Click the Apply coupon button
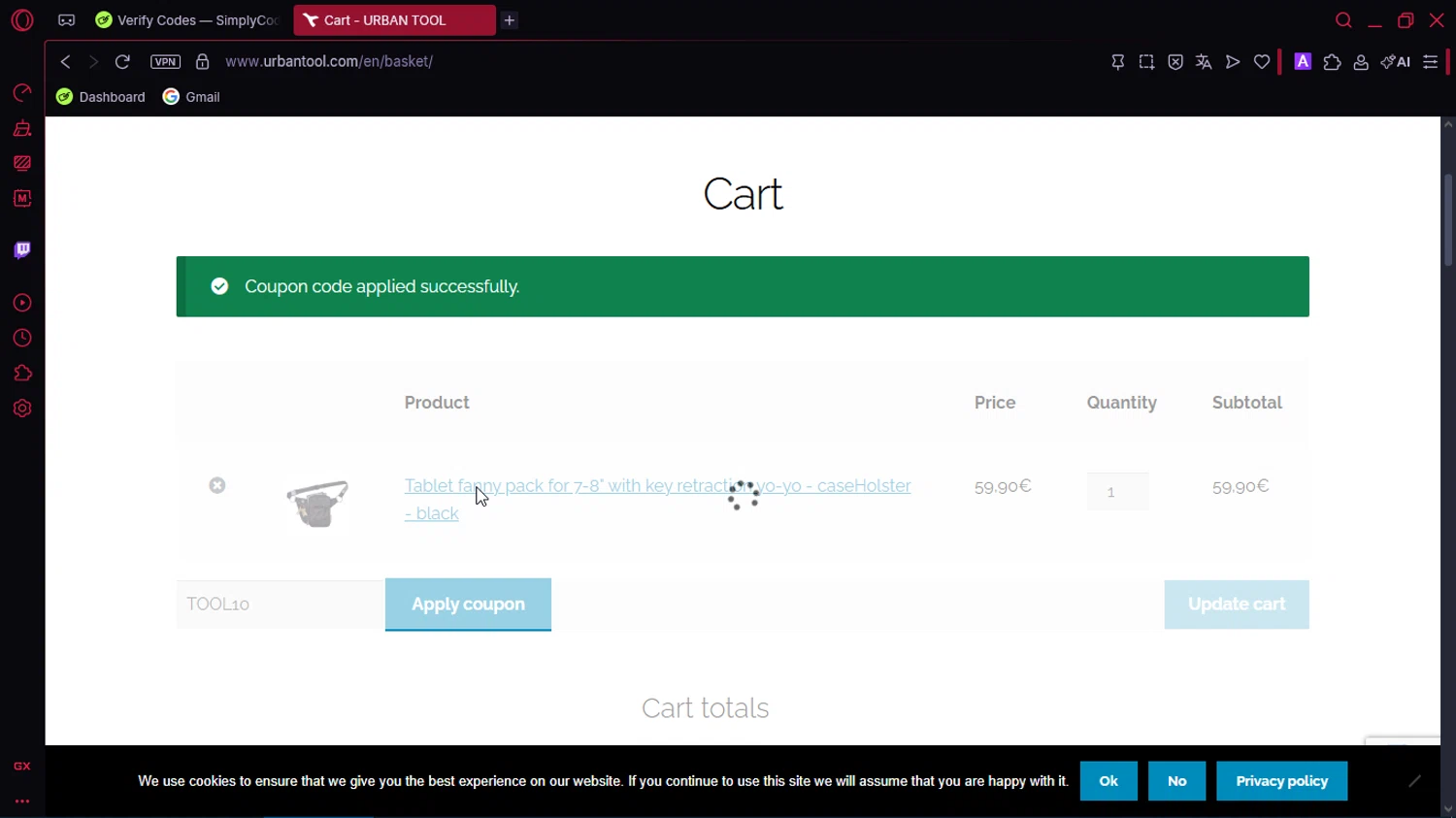 [468, 605]
